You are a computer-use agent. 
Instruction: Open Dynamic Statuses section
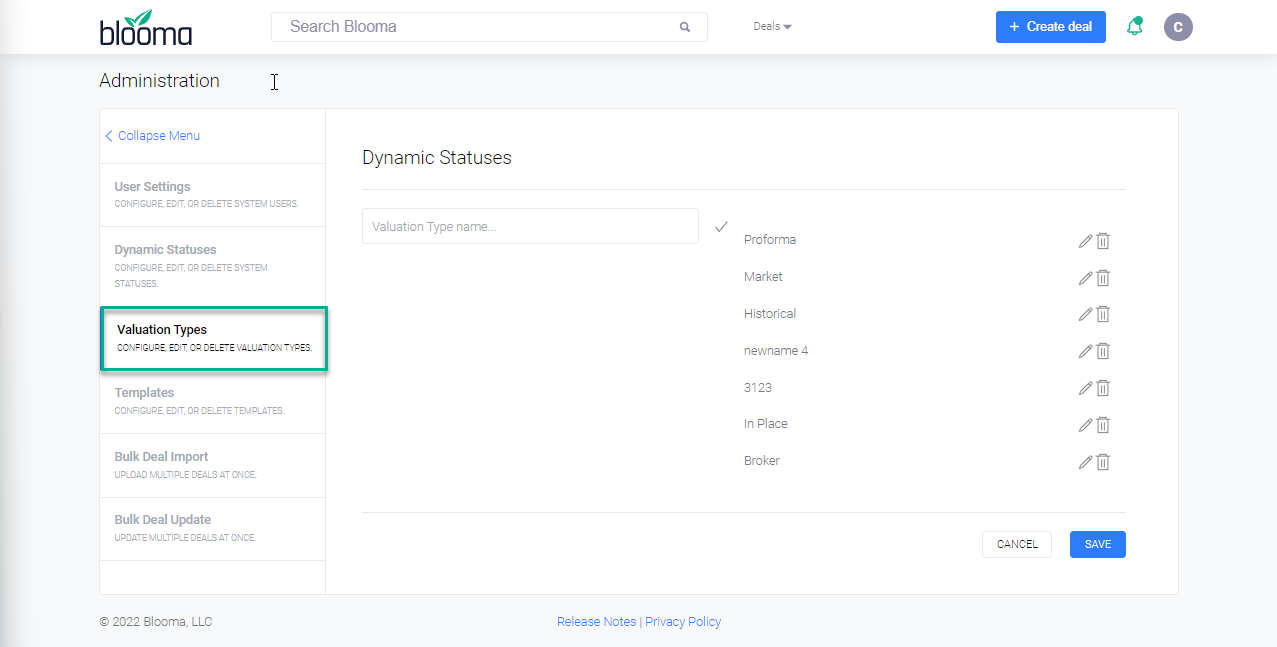(x=213, y=265)
